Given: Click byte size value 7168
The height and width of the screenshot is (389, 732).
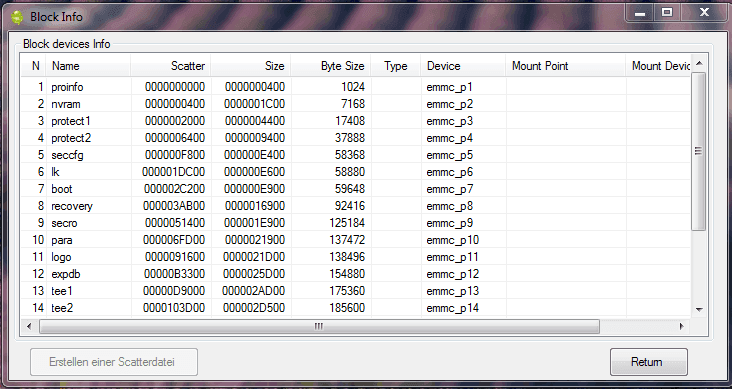Looking at the screenshot, I should [x=353, y=104].
